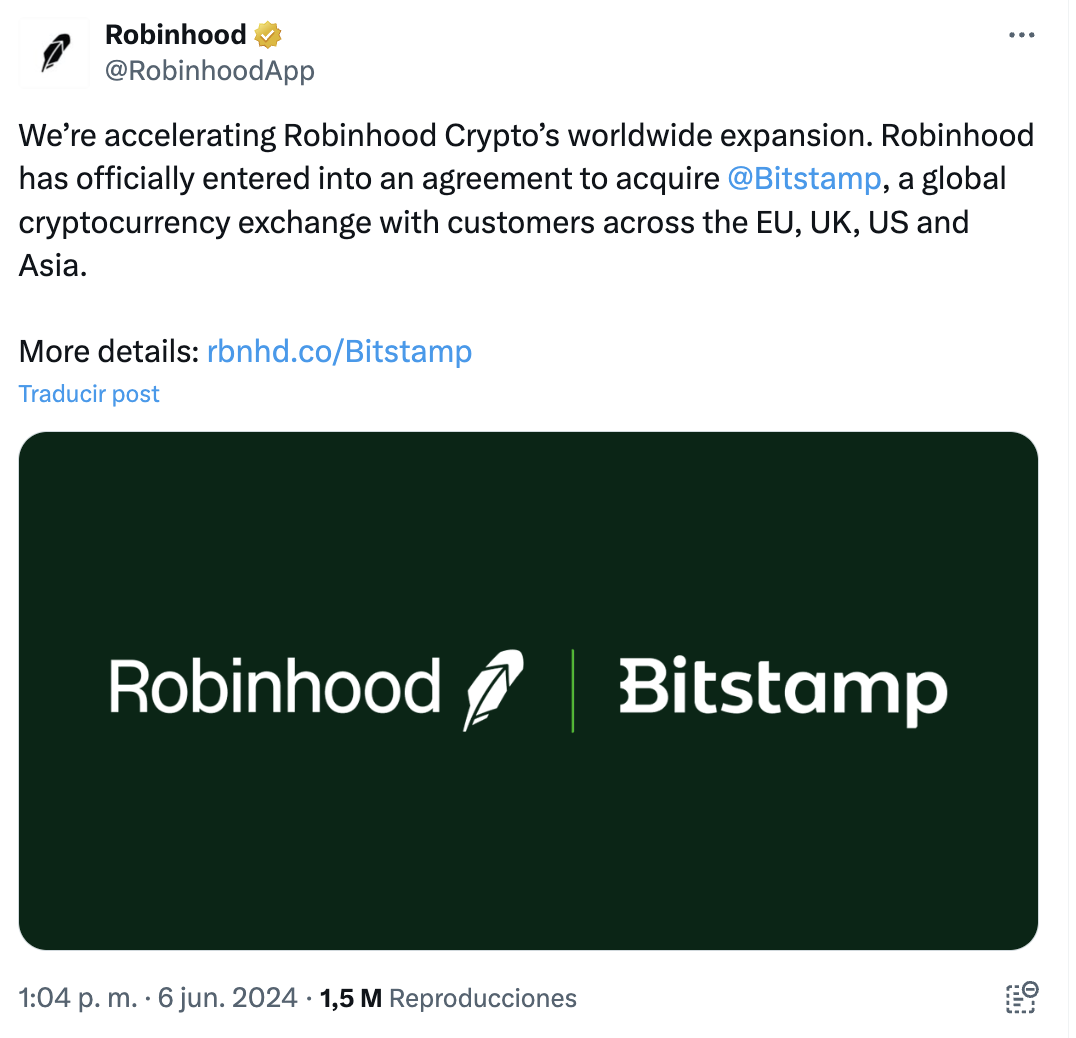Click the green divider line between logos
This screenshot has width=1076, height=1038.
coord(573,690)
